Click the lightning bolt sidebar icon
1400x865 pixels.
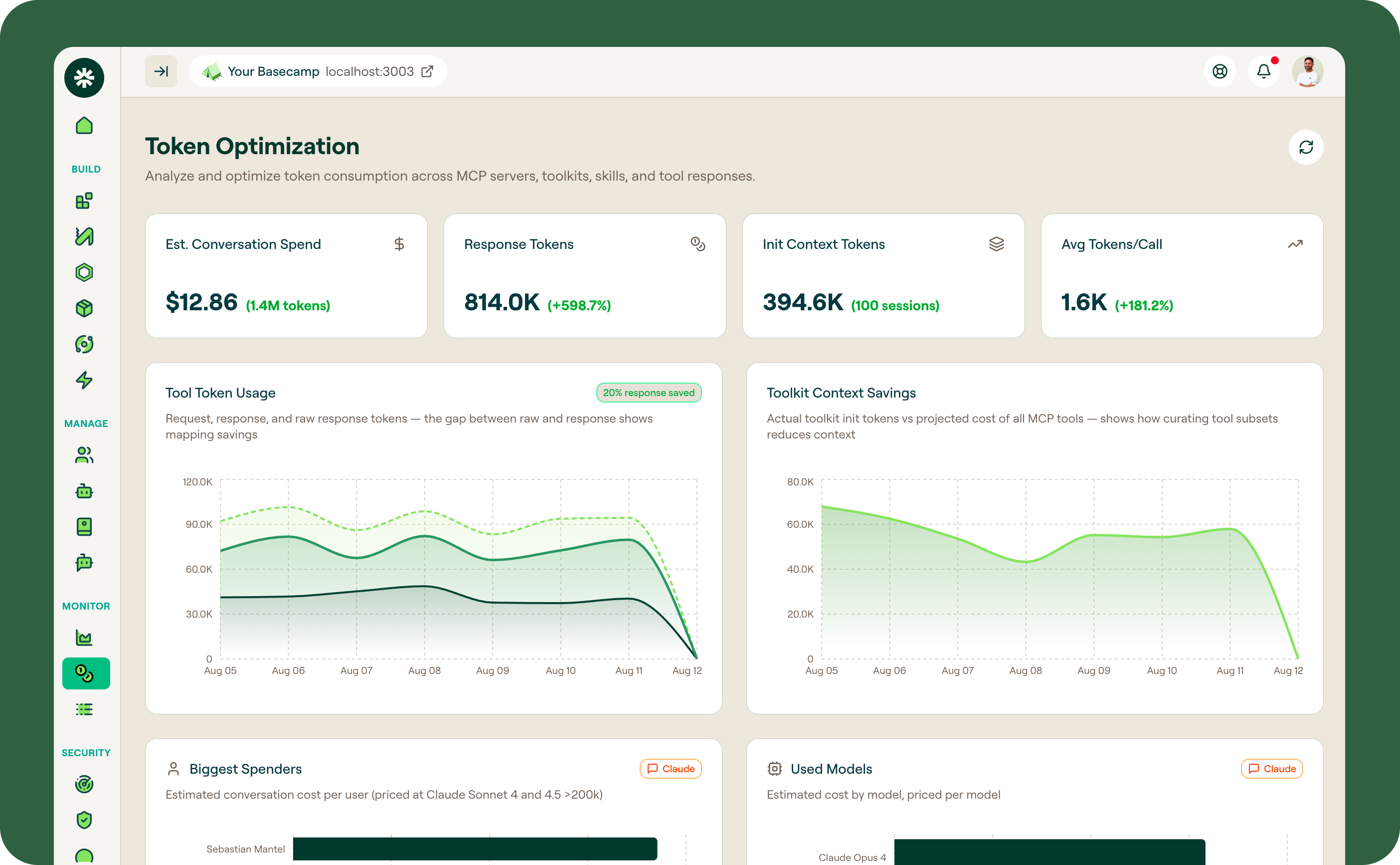click(84, 380)
